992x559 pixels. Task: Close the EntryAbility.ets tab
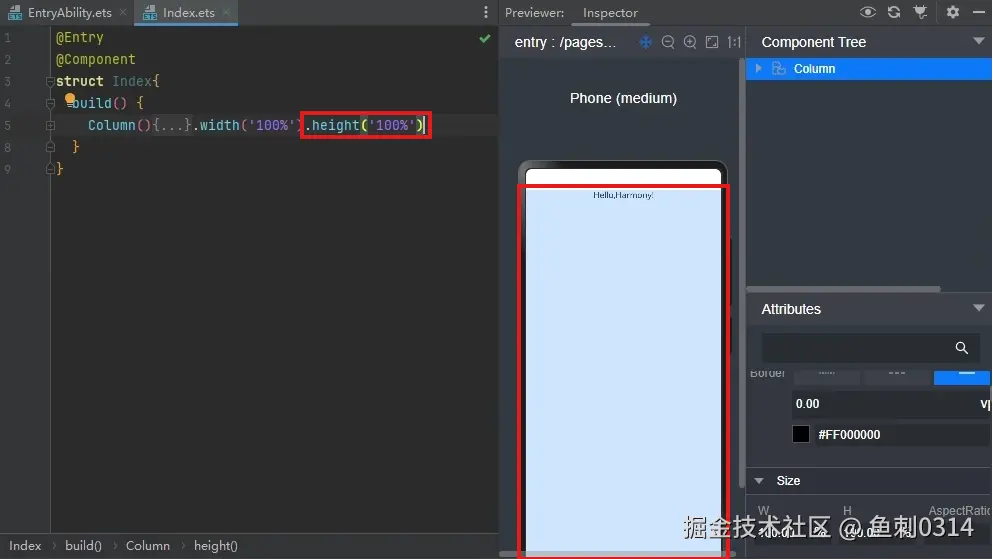pyautogui.click(x=123, y=13)
